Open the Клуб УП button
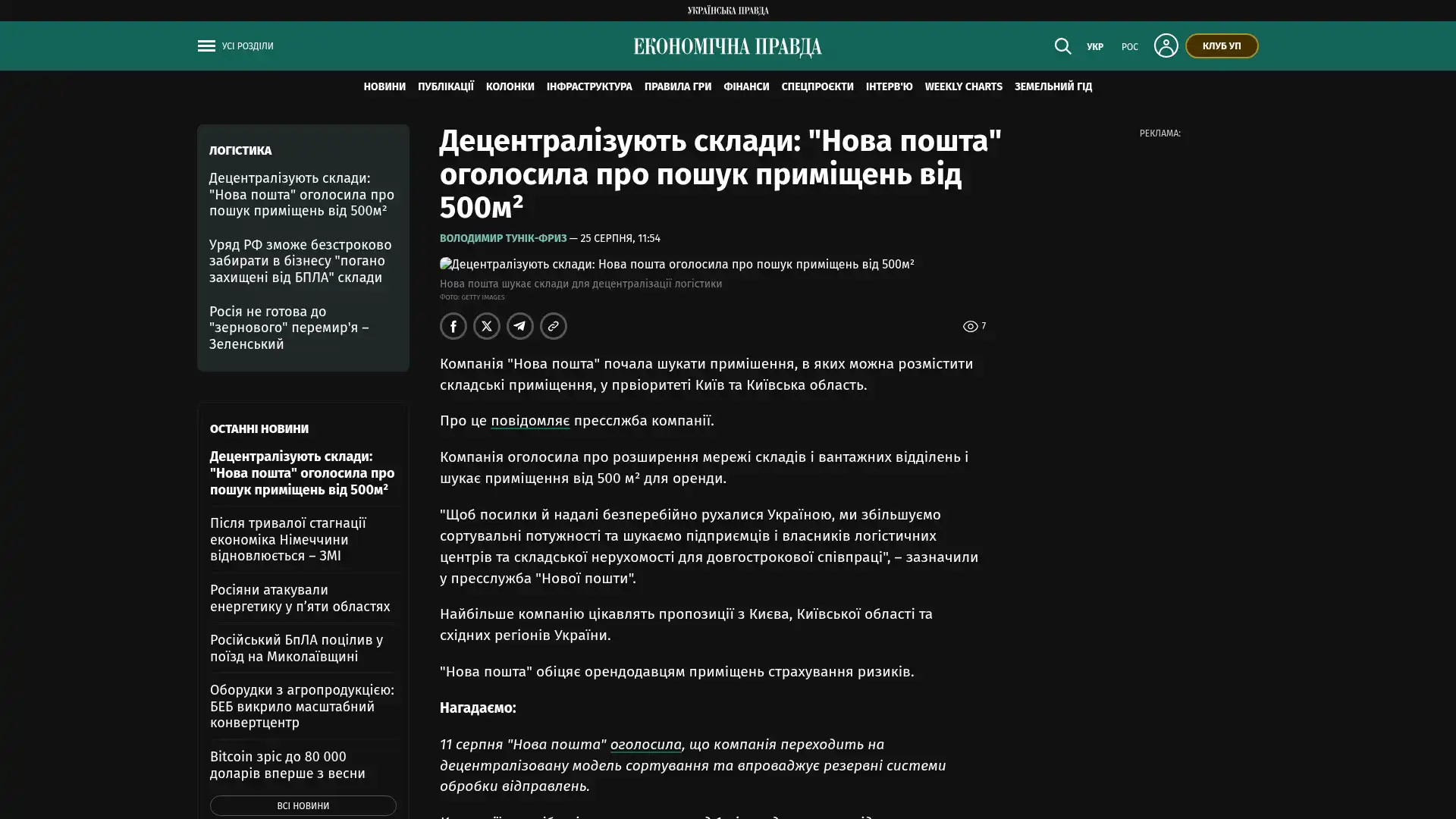 (1222, 45)
